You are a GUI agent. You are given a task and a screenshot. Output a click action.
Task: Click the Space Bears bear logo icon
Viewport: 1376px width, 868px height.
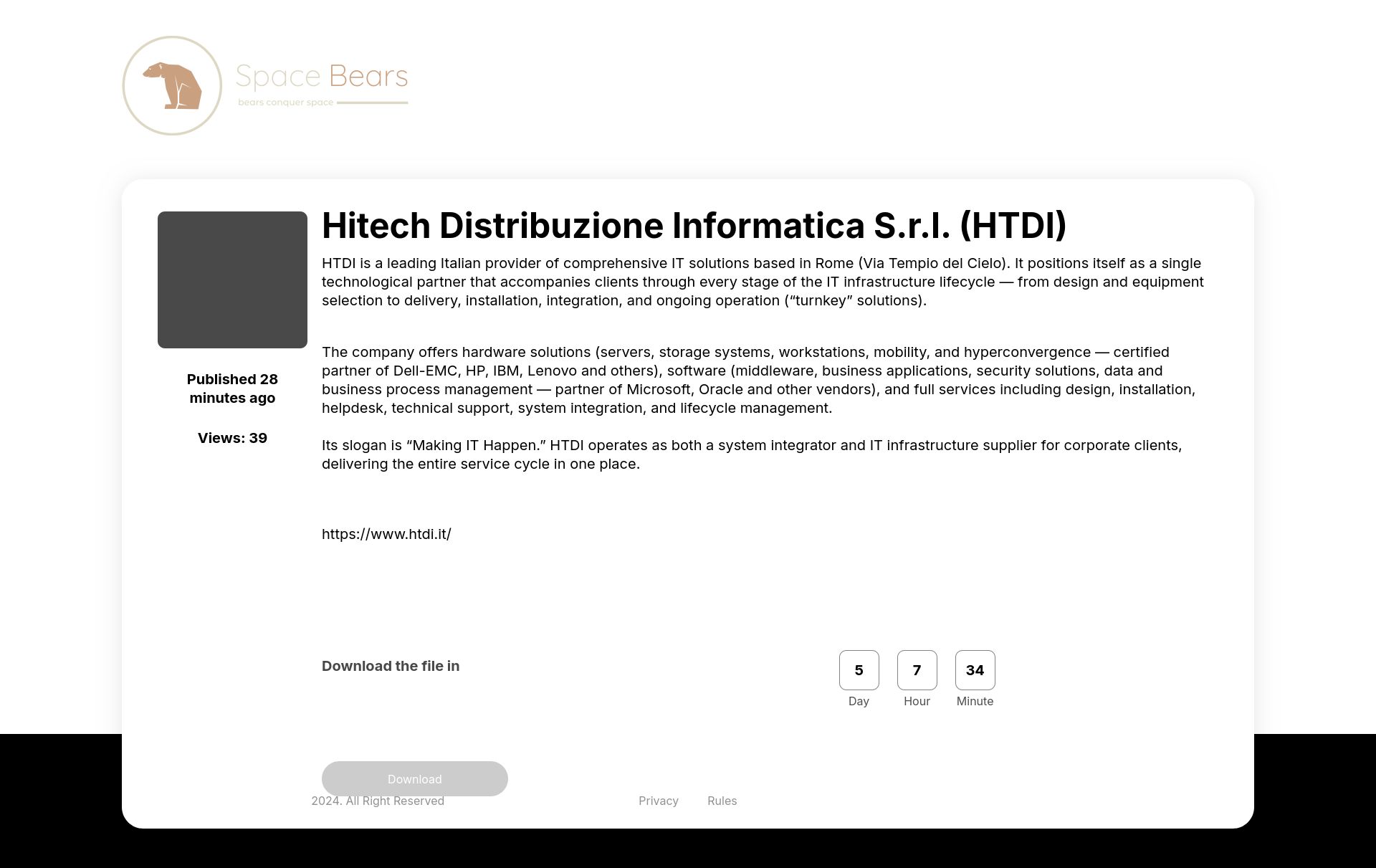click(172, 85)
